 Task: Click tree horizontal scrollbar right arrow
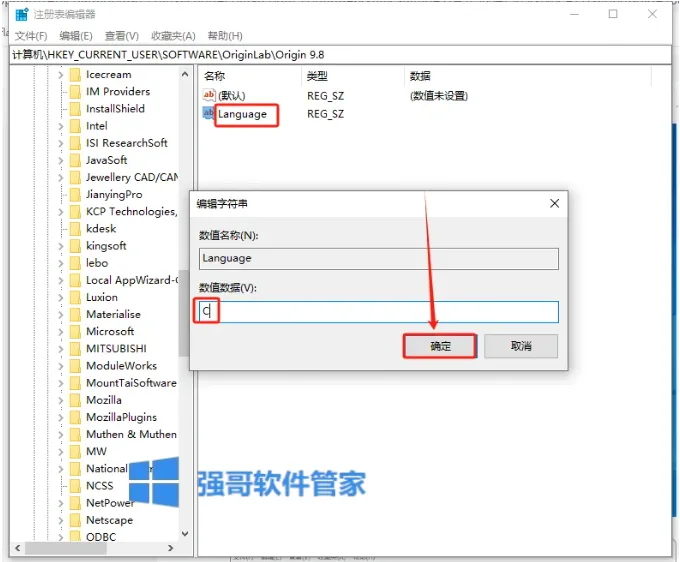(171, 548)
